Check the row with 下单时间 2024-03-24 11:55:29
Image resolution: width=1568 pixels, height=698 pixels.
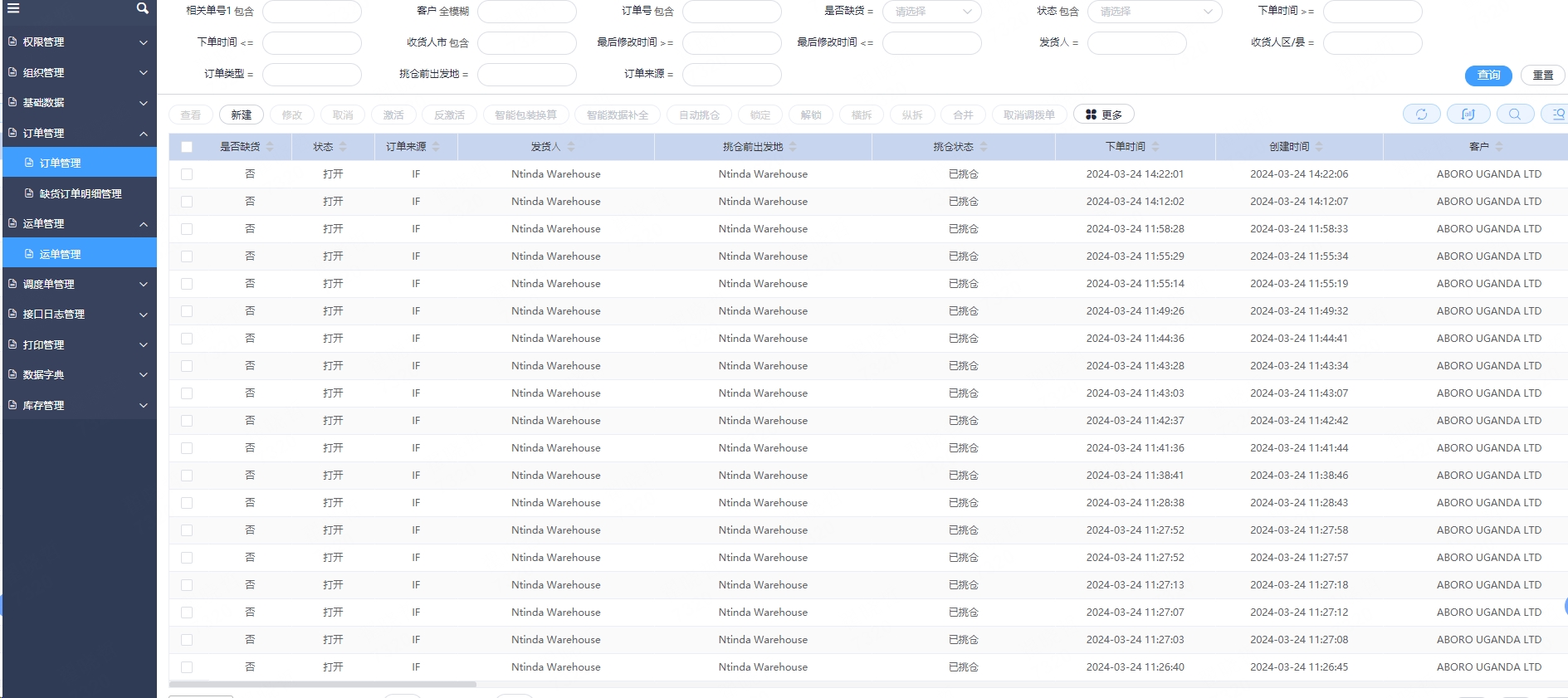[187, 256]
